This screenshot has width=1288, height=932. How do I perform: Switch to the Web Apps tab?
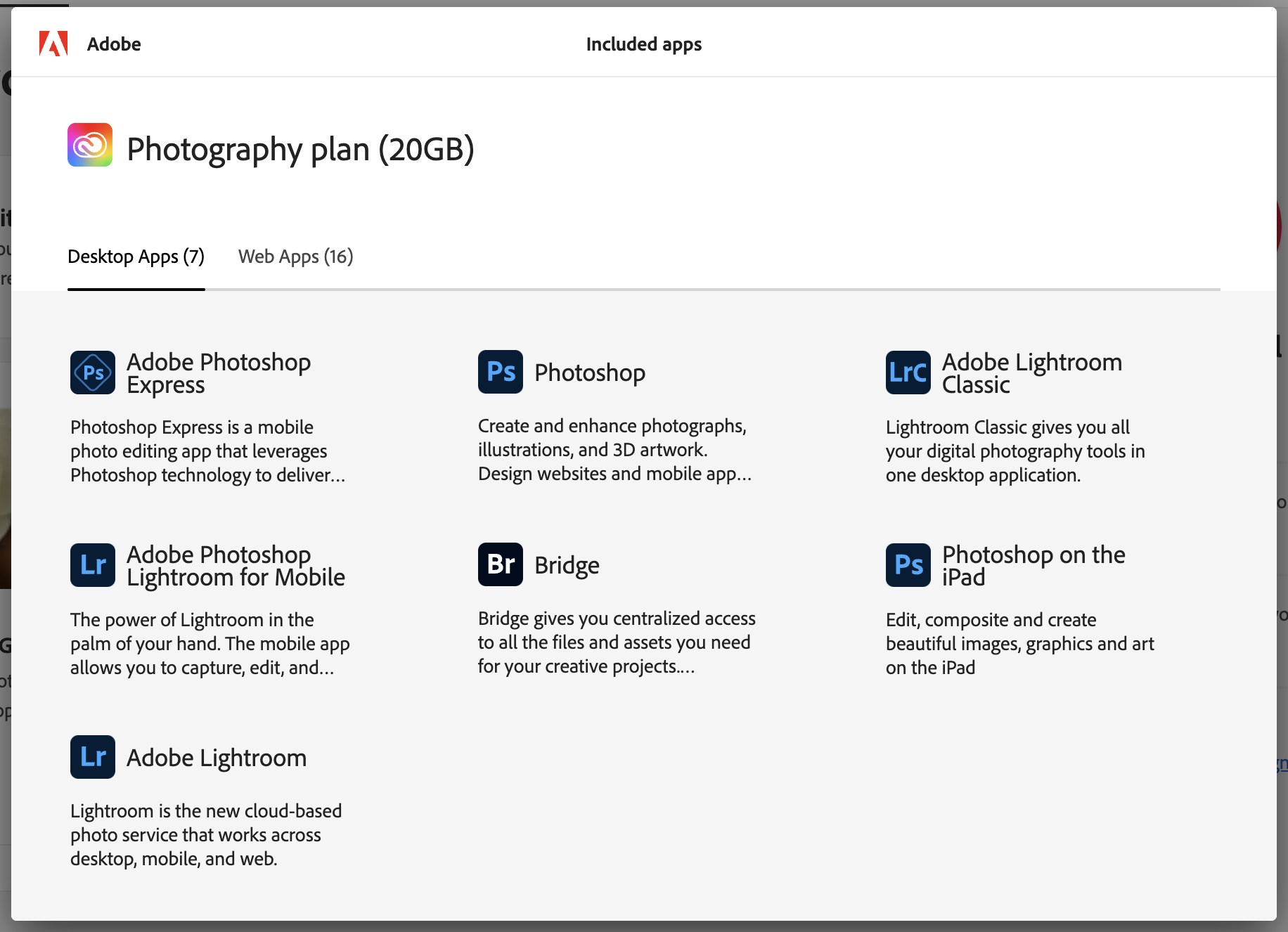295,257
